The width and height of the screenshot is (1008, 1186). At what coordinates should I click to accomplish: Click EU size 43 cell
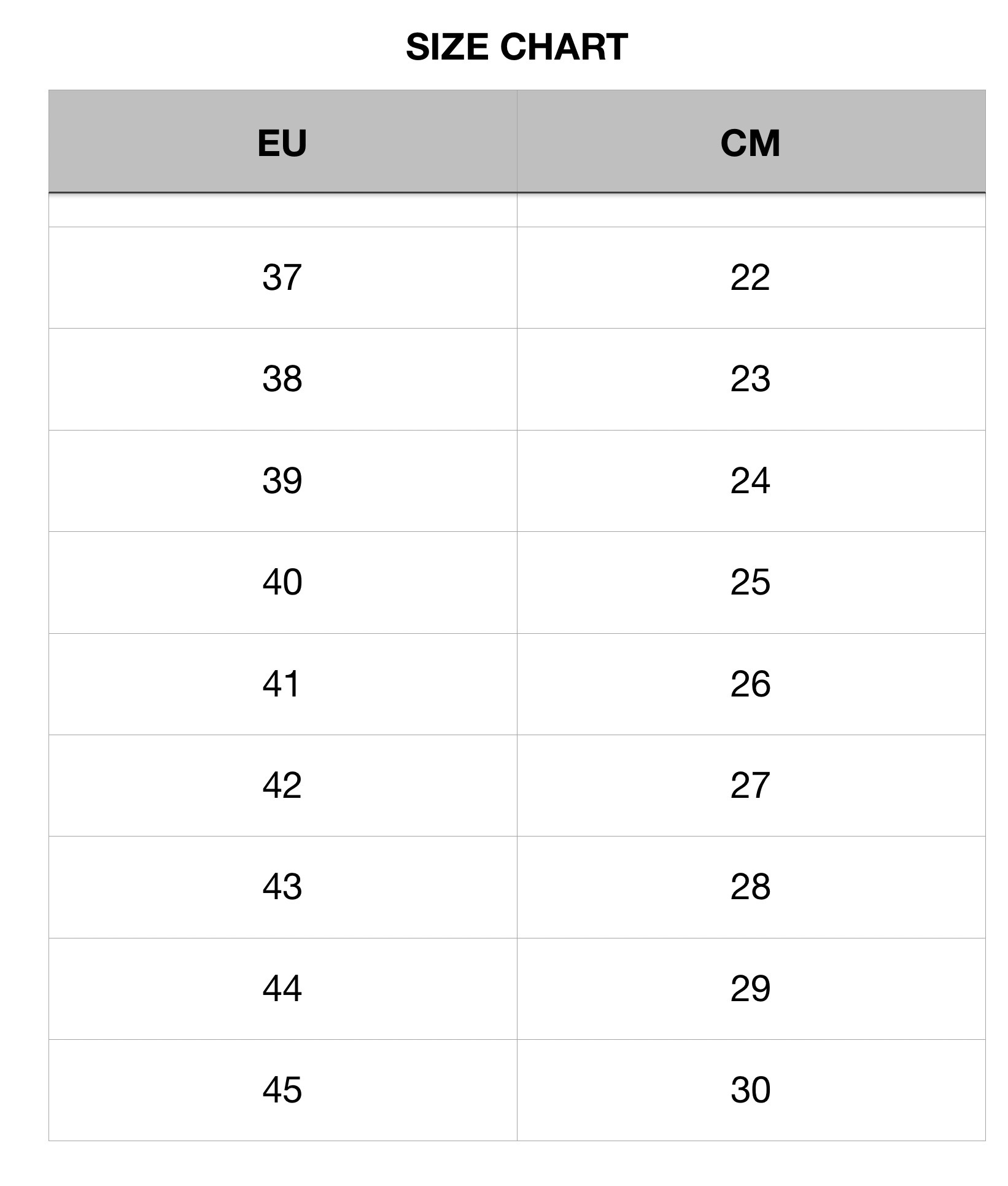(x=282, y=887)
